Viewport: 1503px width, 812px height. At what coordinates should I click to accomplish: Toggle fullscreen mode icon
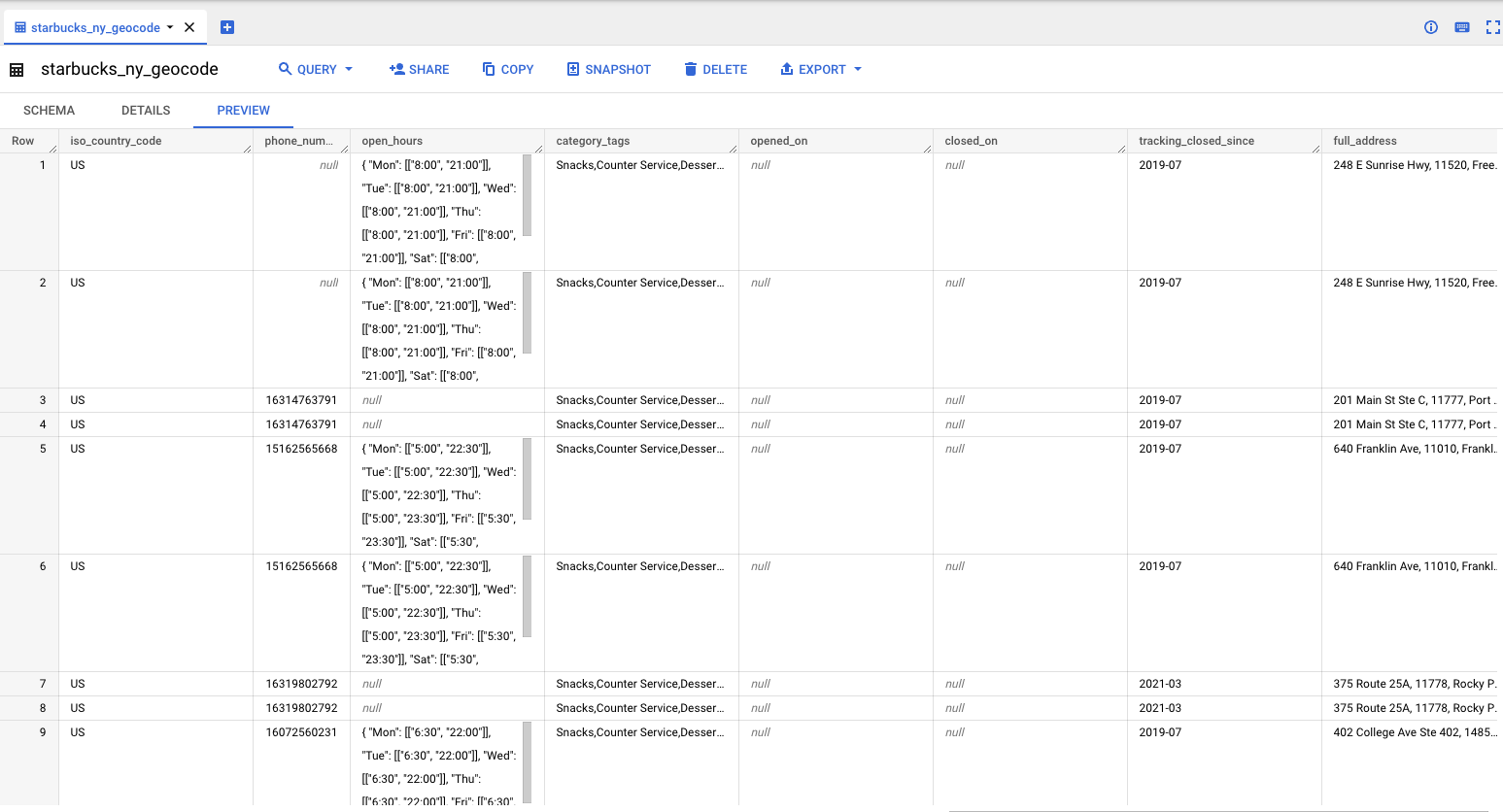[1492, 27]
